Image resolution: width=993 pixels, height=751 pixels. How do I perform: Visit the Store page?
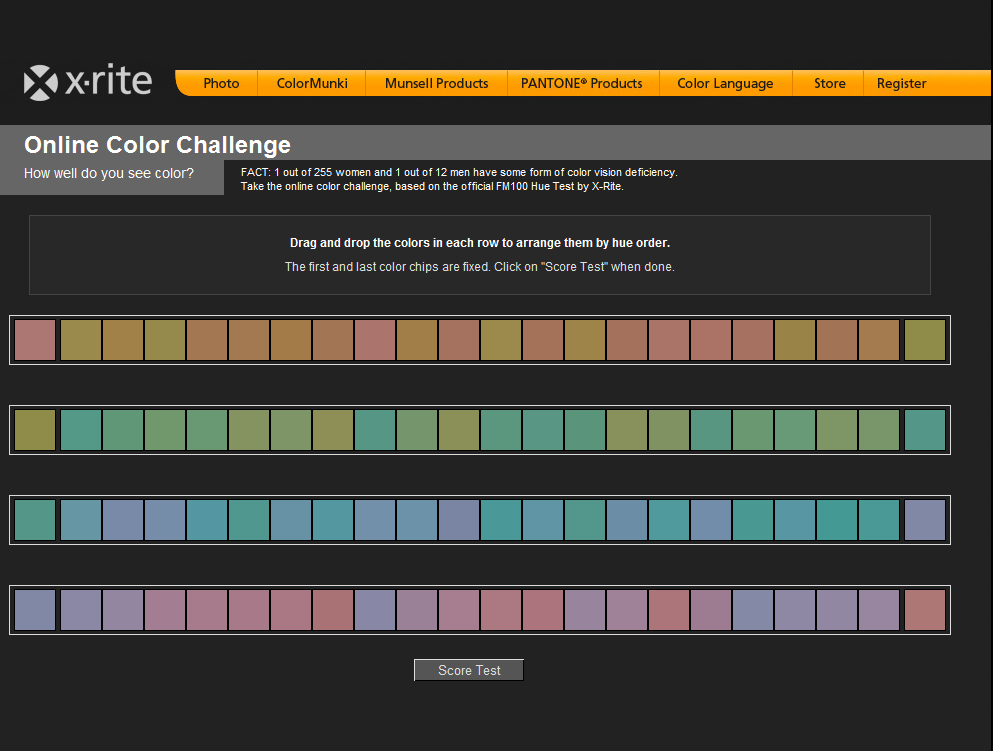point(829,83)
